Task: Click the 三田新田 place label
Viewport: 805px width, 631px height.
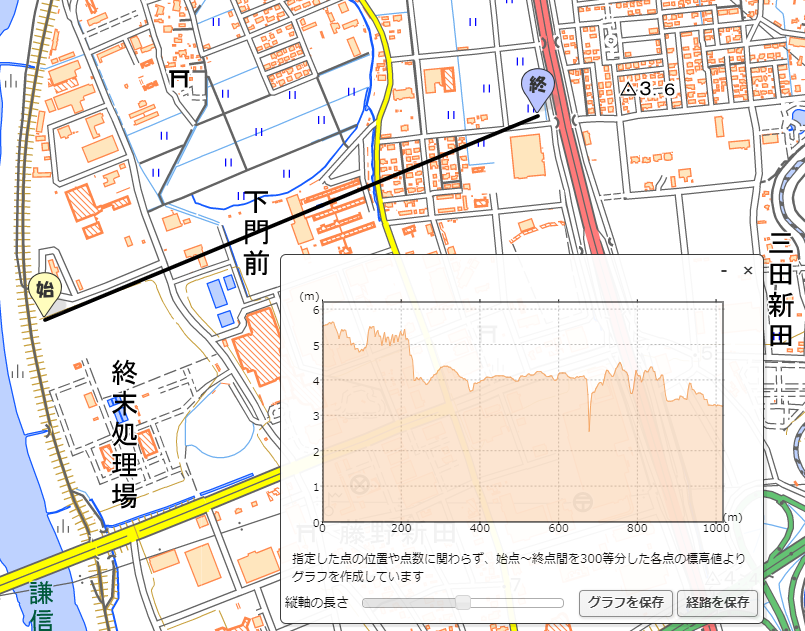Action: click(x=781, y=290)
